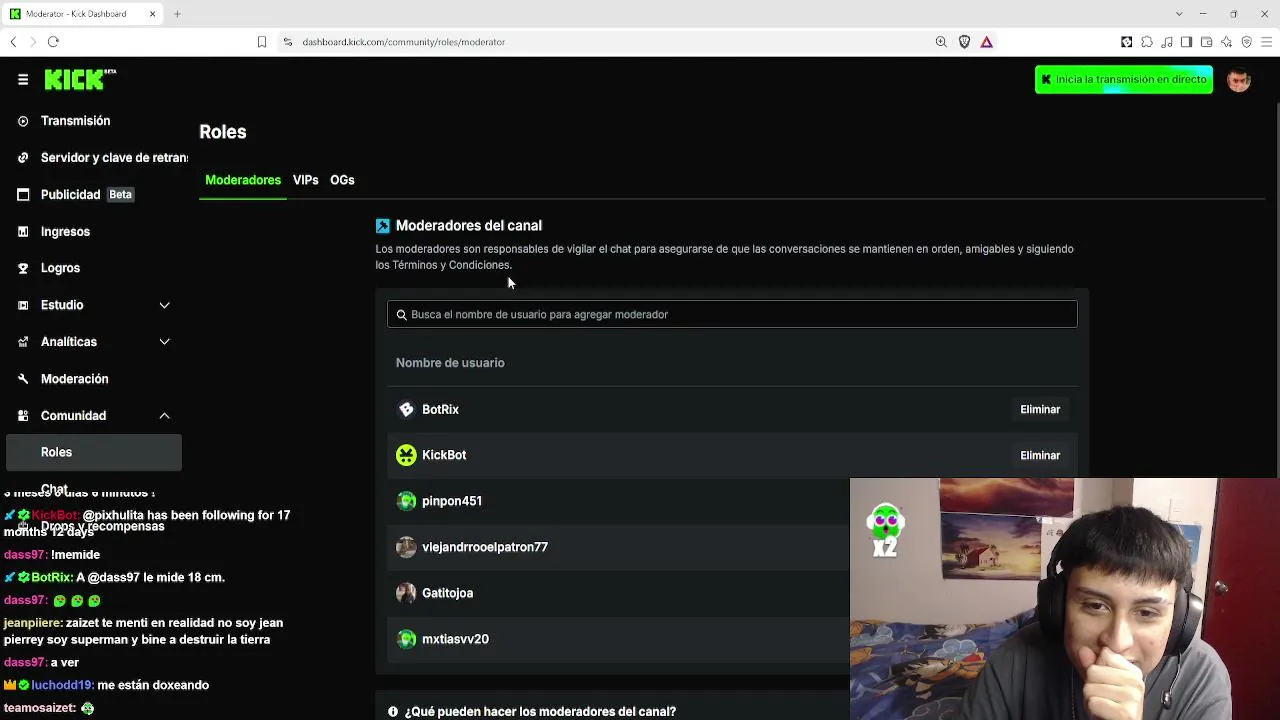Switch to the OGs tab
1280x720 pixels.
(342, 180)
